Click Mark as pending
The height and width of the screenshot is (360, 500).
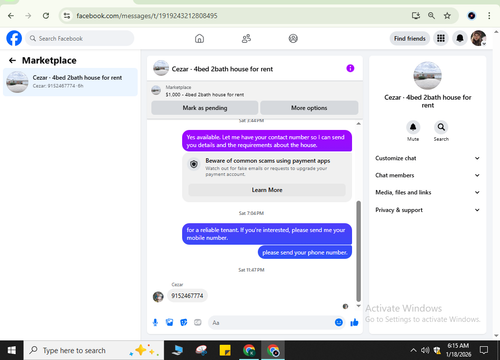click(x=205, y=108)
